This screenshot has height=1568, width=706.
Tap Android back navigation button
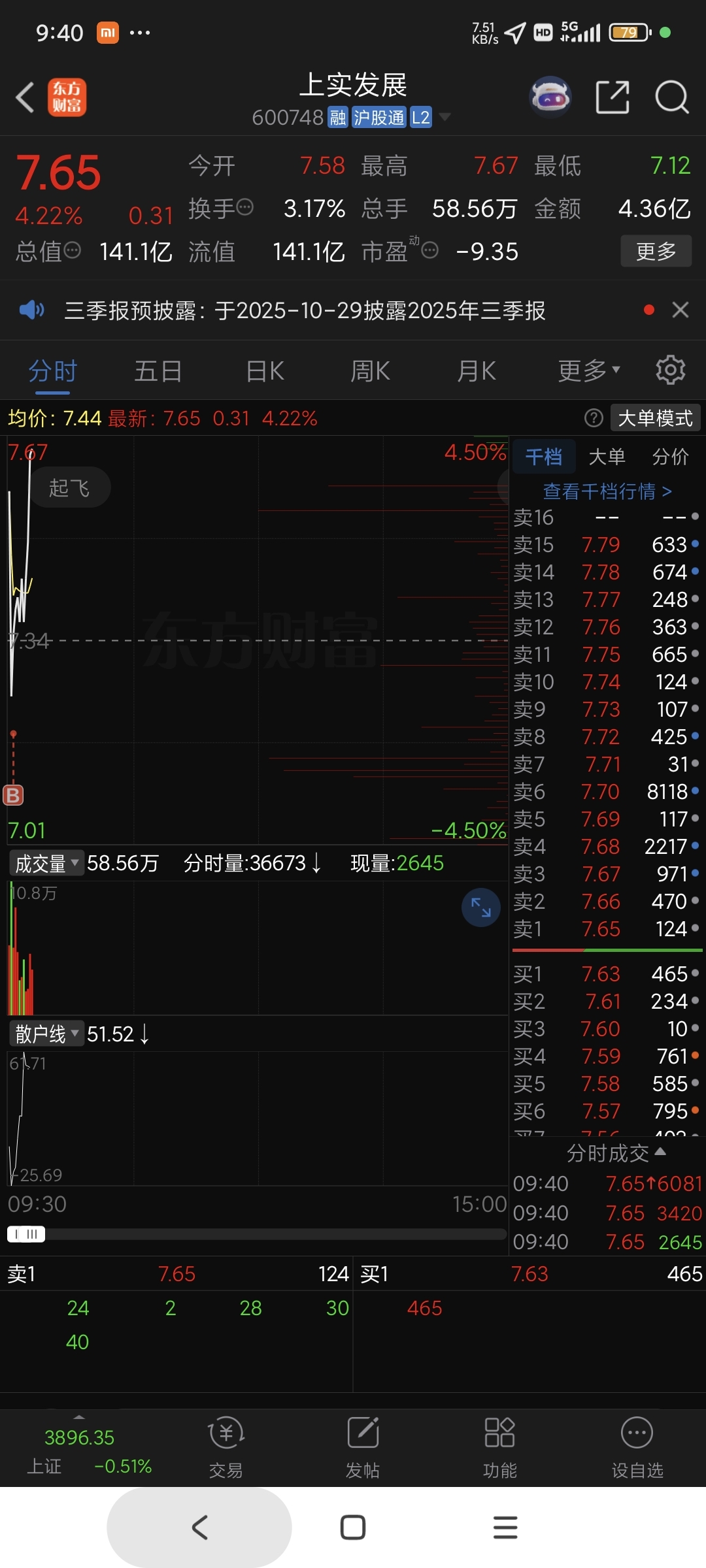[x=199, y=1527]
